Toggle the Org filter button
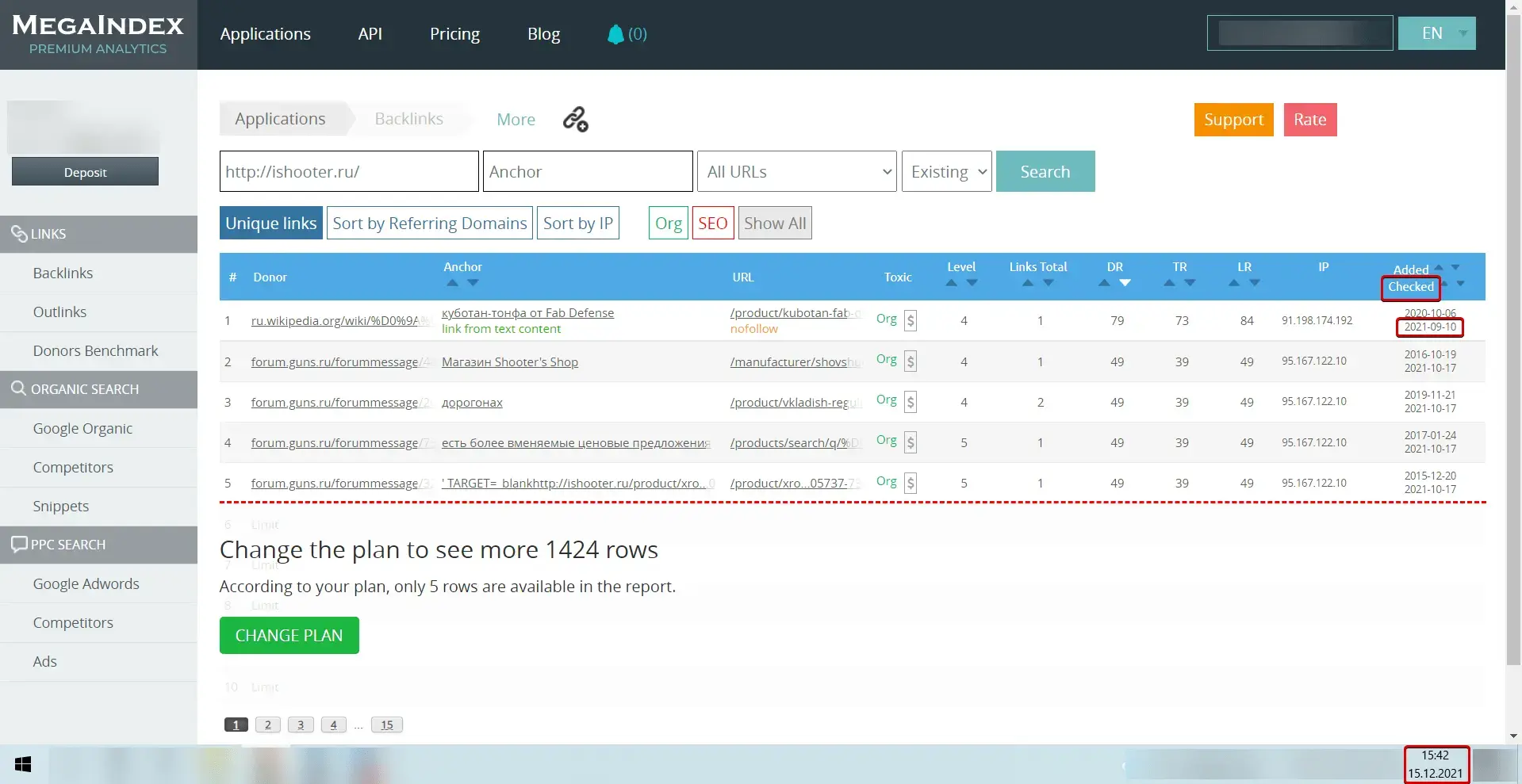 coord(669,224)
